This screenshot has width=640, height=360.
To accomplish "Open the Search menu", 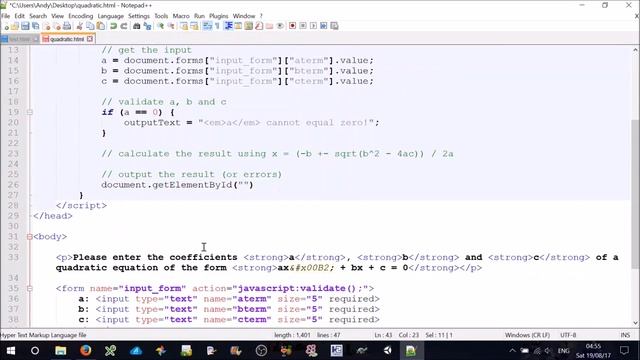I will [38, 16].
